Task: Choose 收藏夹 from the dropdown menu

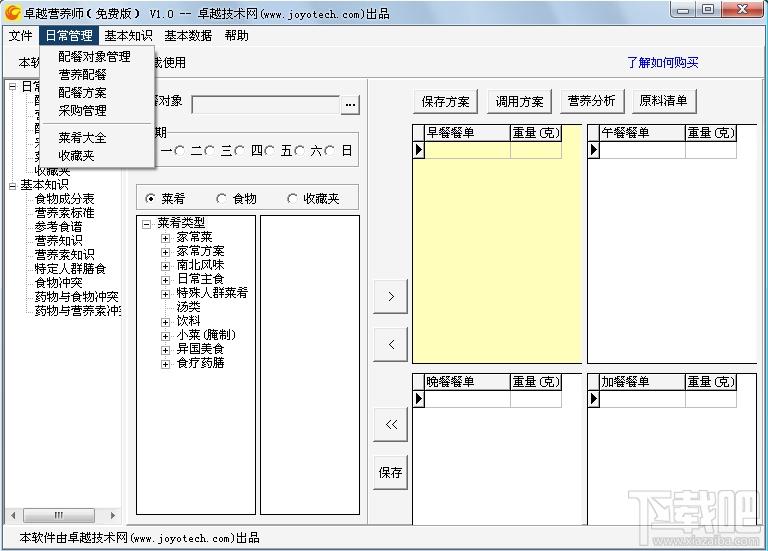Action: coord(76,155)
